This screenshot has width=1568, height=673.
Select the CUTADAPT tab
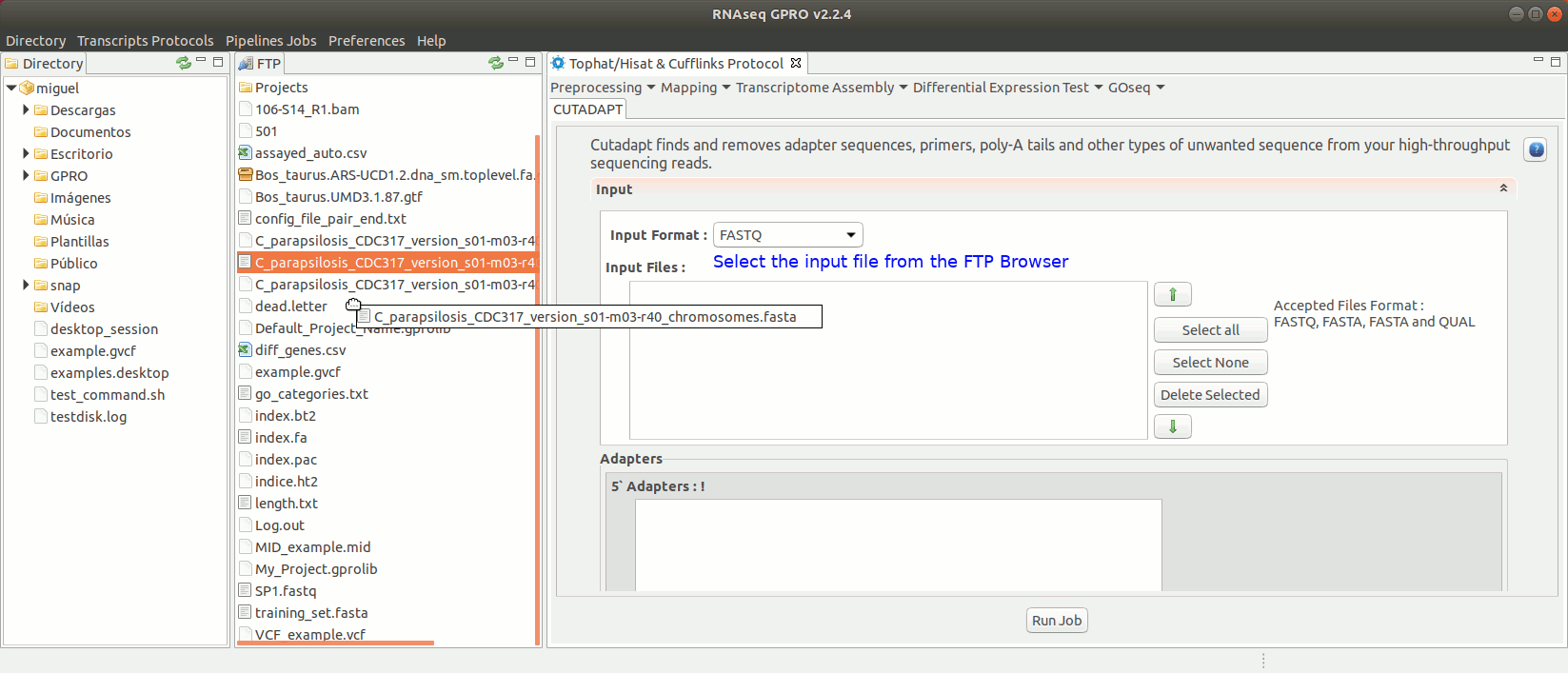point(587,109)
